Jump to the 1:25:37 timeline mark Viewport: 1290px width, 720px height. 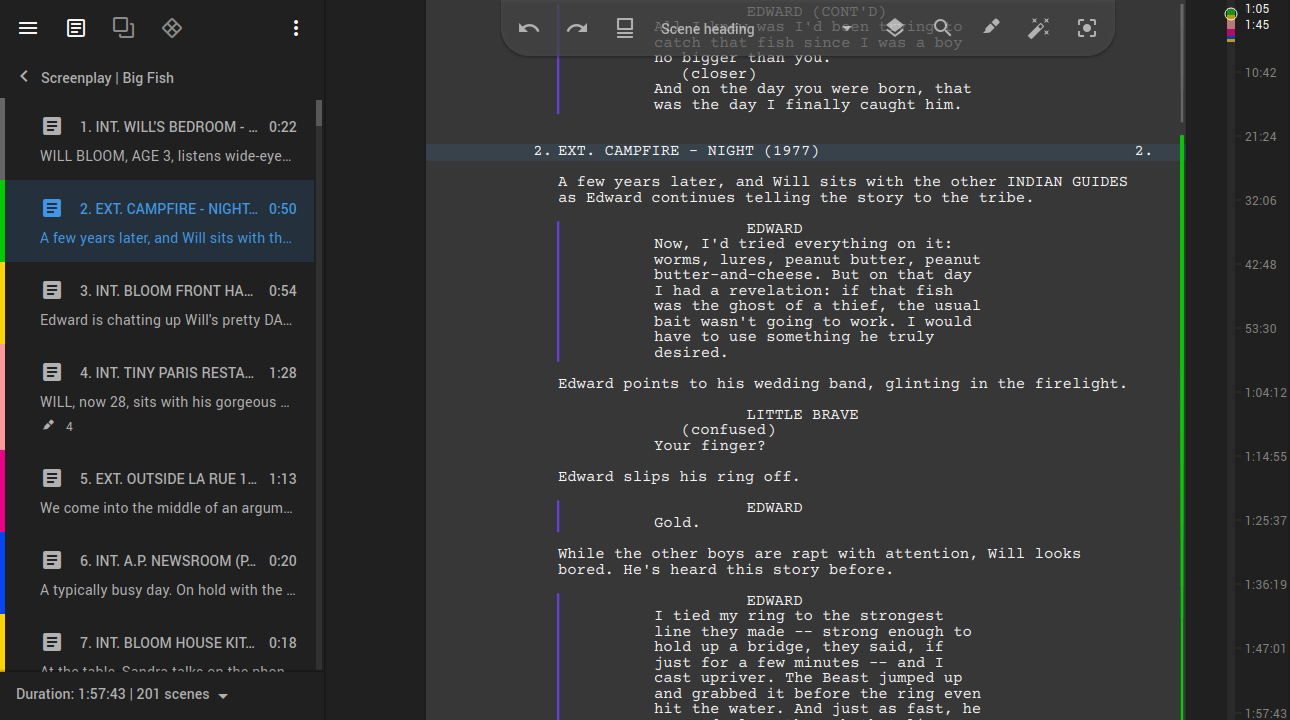(x=1264, y=521)
